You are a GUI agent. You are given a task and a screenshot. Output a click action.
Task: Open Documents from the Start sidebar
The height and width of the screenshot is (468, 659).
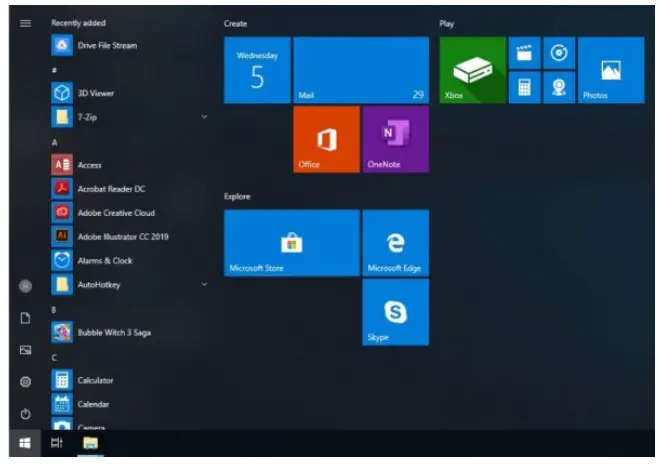point(25,318)
